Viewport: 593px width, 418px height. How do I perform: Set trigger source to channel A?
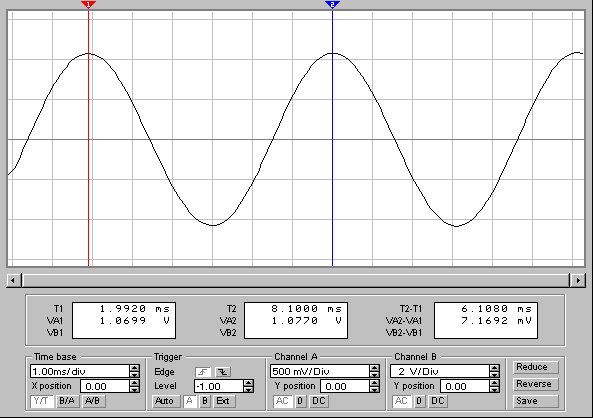[x=190, y=401]
